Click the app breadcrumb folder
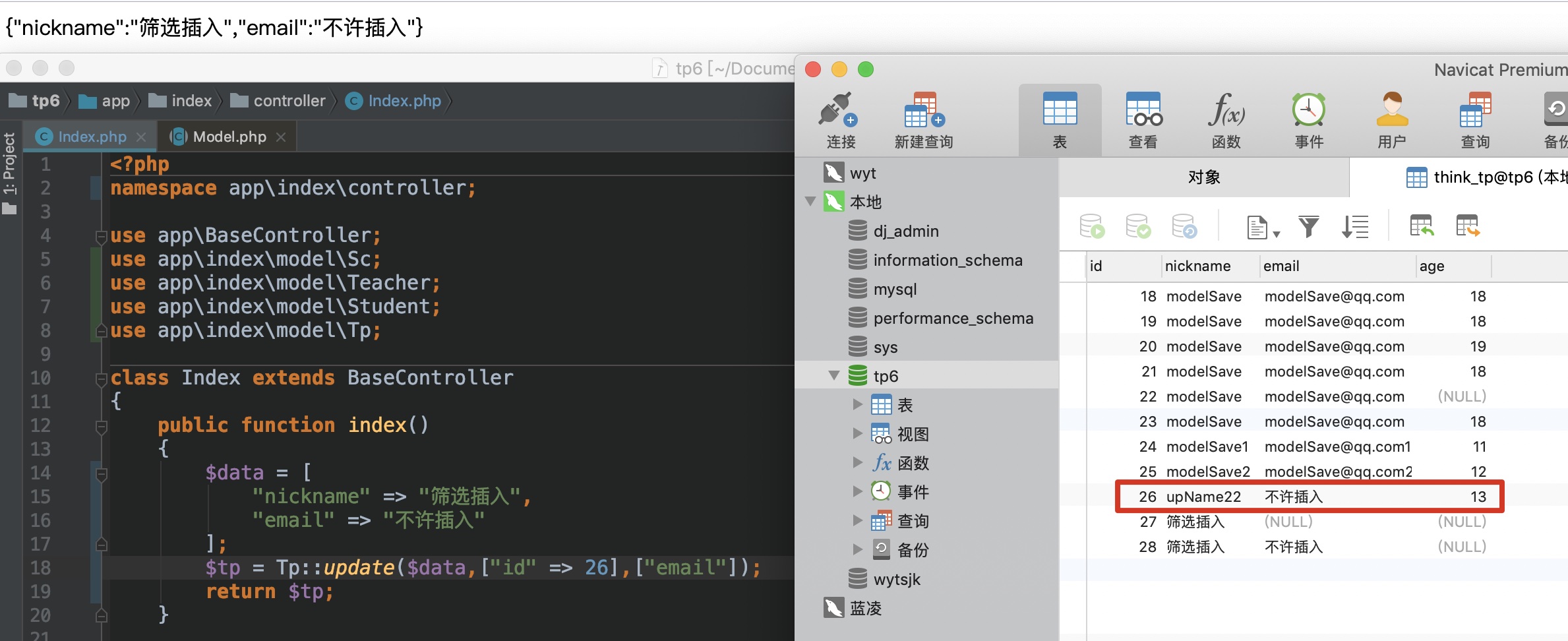Viewport: 1568px width, 641px height. coord(104,101)
